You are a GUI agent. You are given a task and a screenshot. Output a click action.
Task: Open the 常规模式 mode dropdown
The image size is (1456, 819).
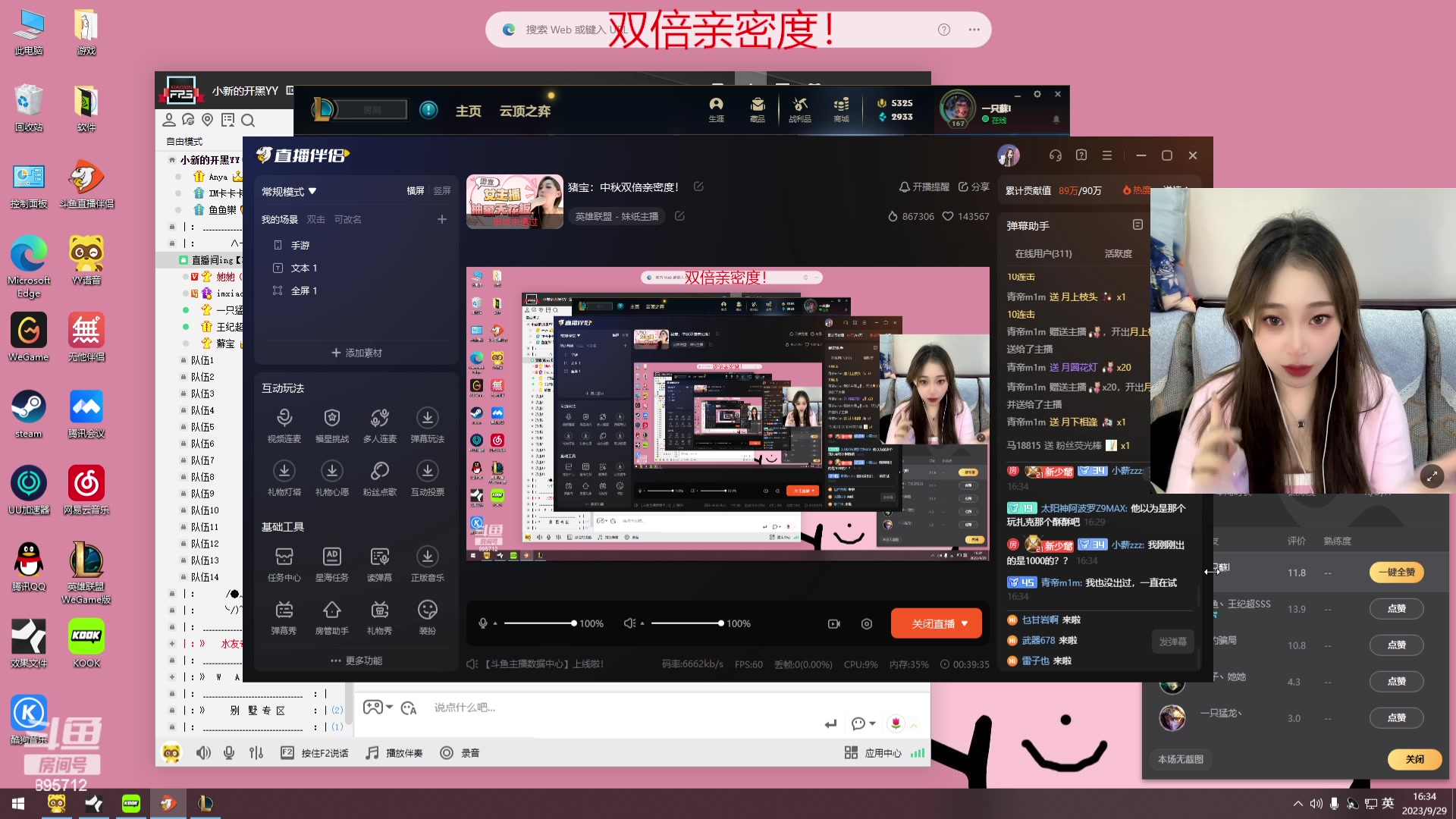(x=287, y=191)
